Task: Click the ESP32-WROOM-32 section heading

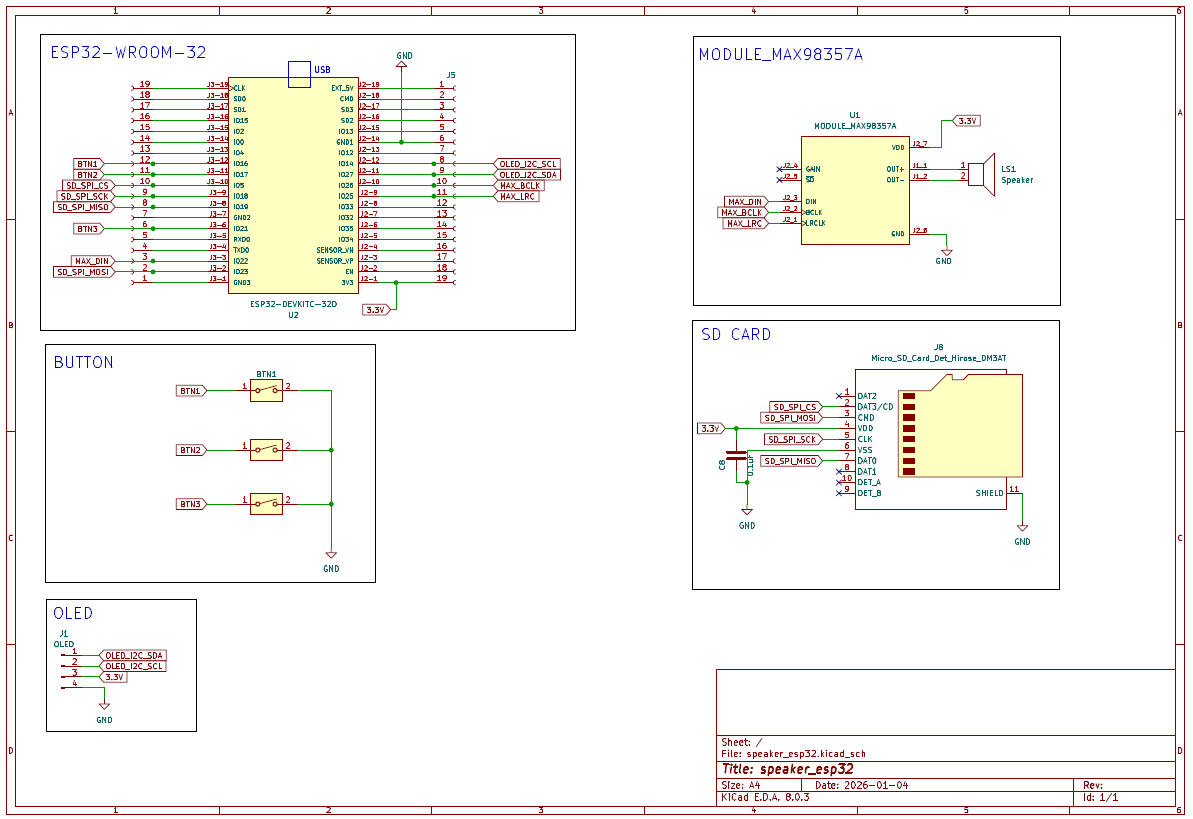Action: (x=128, y=52)
